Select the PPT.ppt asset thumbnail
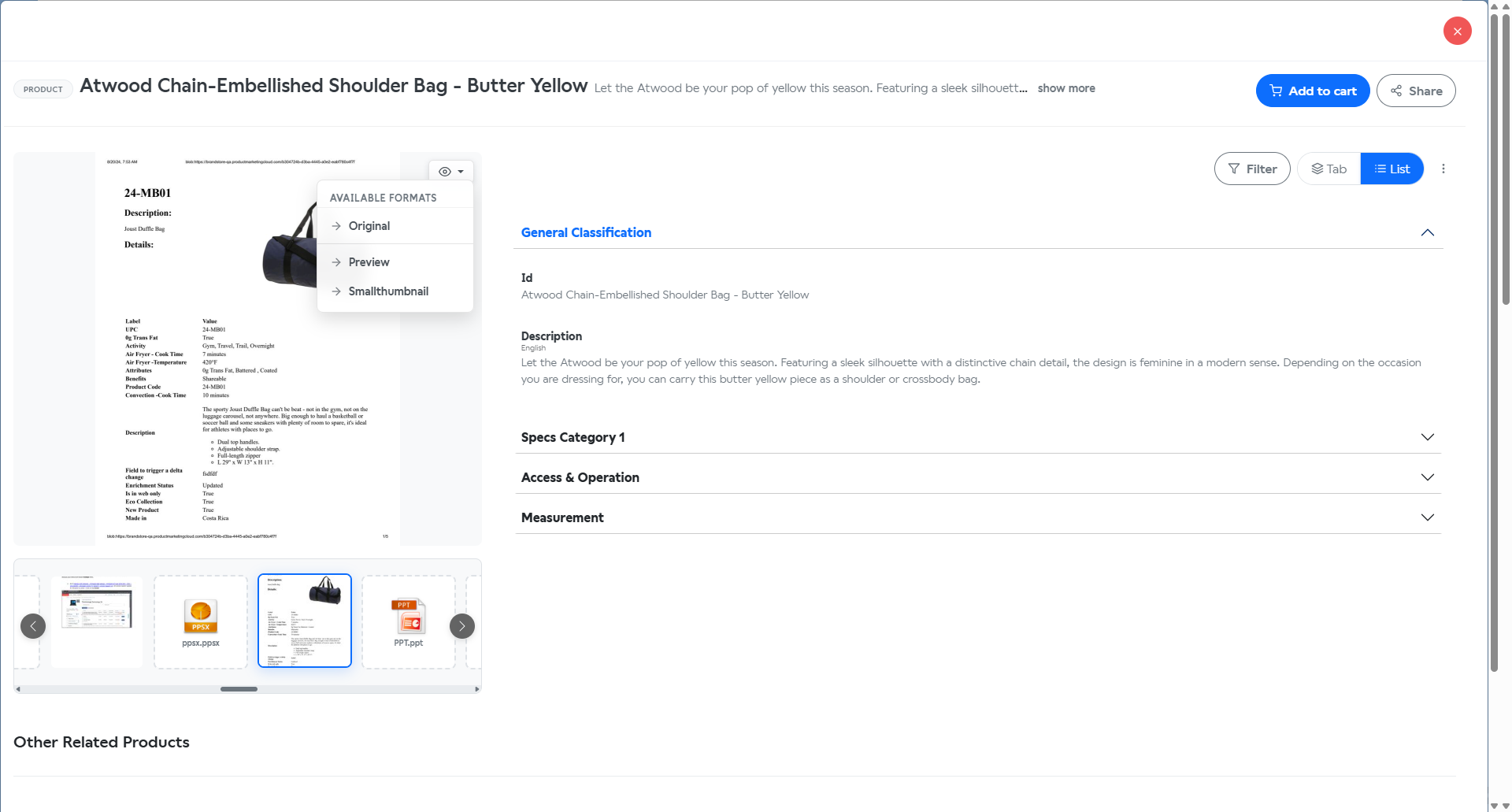This screenshot has height=812, width=1512. pyautogui.click(x=409, y=621)
